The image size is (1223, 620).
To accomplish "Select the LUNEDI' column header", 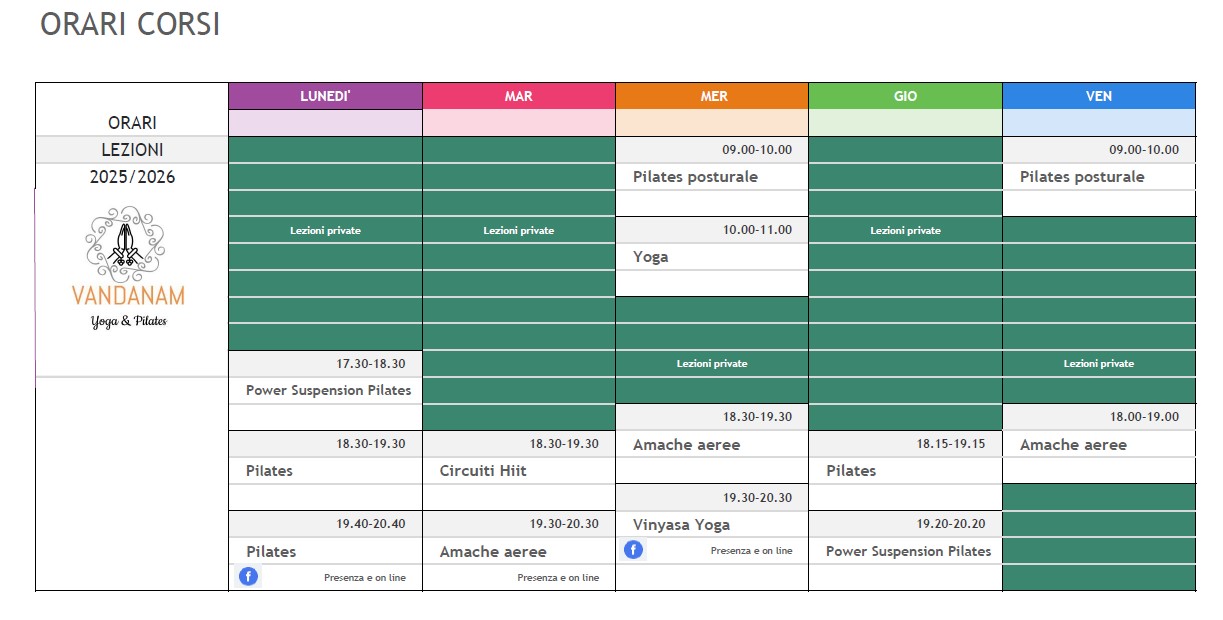I will [325, 96].
